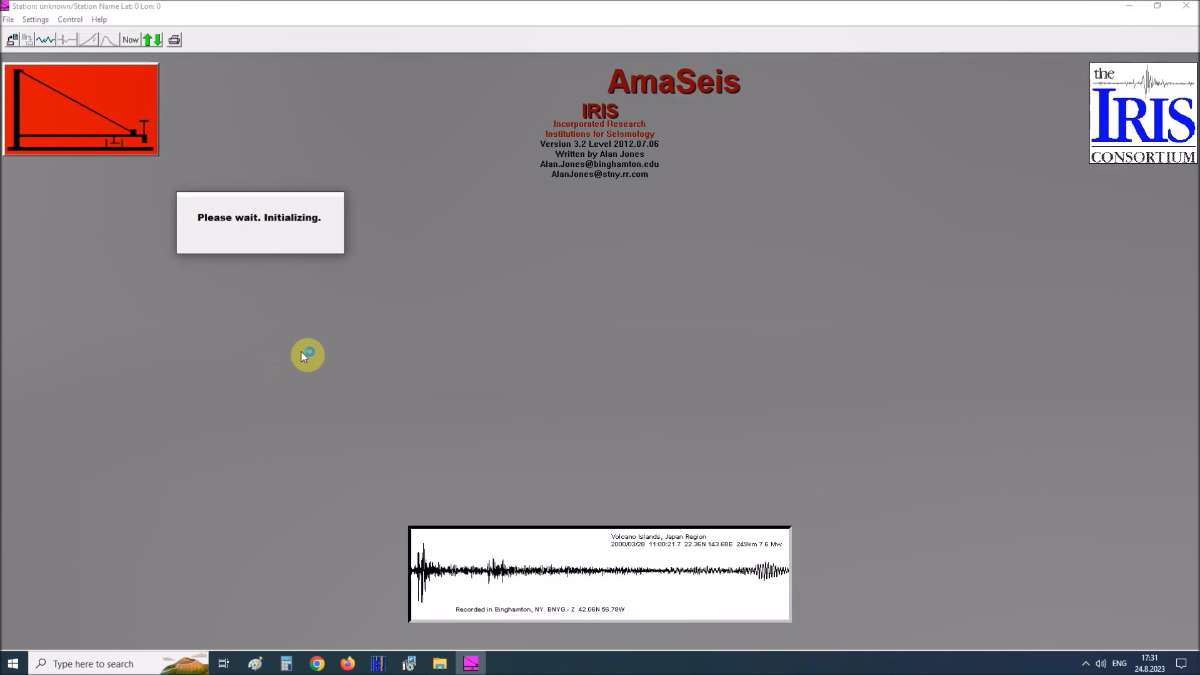This screenshot has width=1200, height=675.
Task: Click the greyed second toolbar icon
Action: (27, 40)
